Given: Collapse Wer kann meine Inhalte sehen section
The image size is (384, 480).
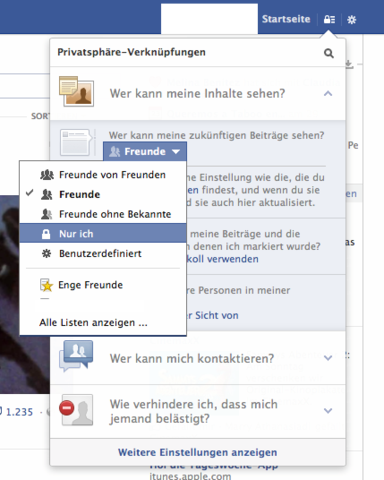Looking at the screenshot, I should (x=328, y=94).
